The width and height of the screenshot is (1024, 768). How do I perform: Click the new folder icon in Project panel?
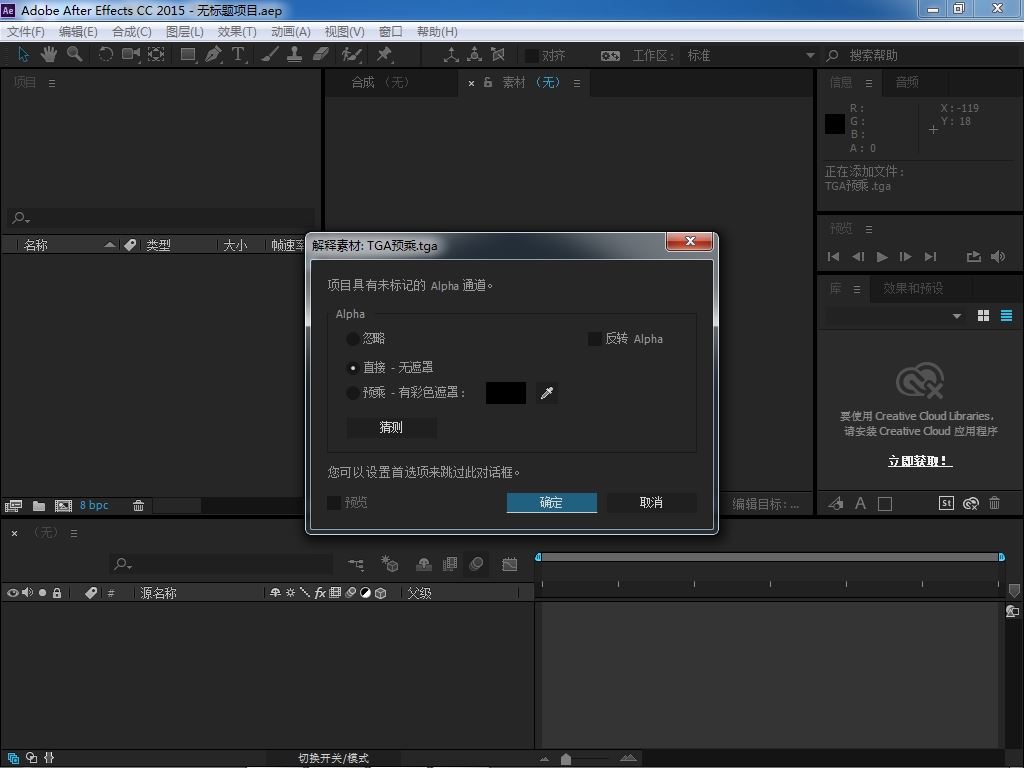(39, 505)
